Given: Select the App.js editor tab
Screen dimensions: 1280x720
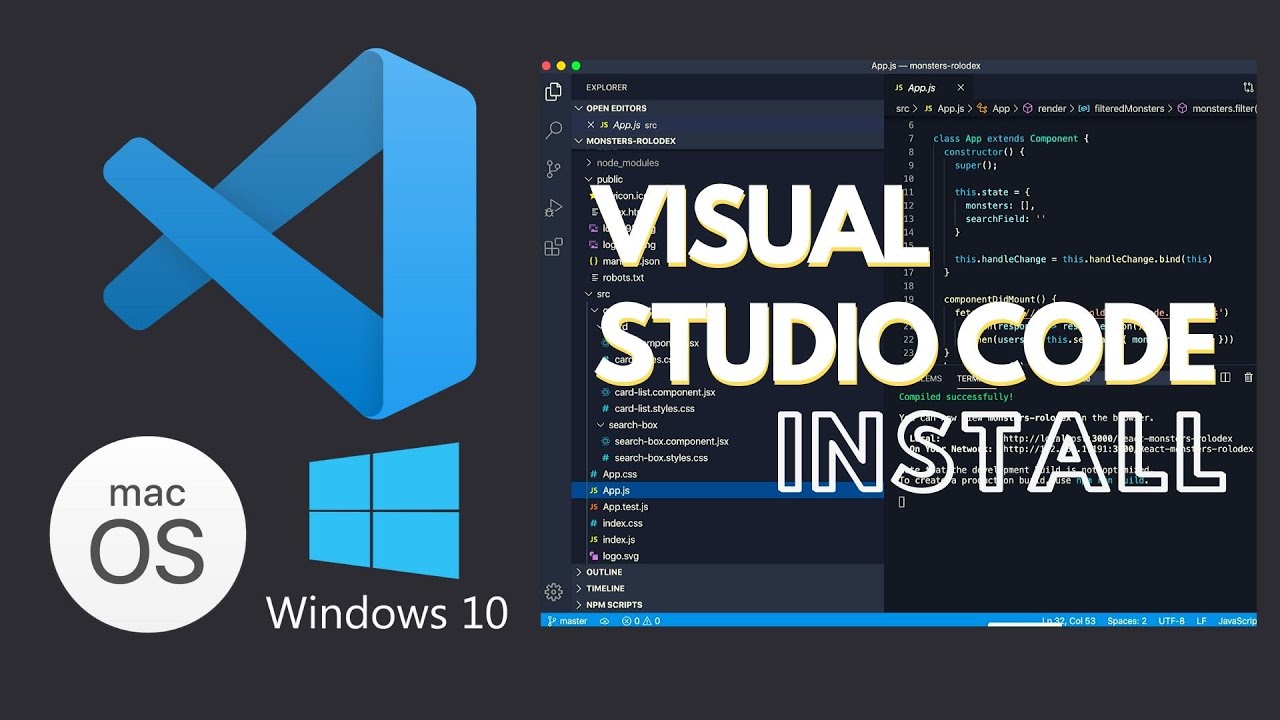Looking at the screenshot, I should click(x=920, y=88).
